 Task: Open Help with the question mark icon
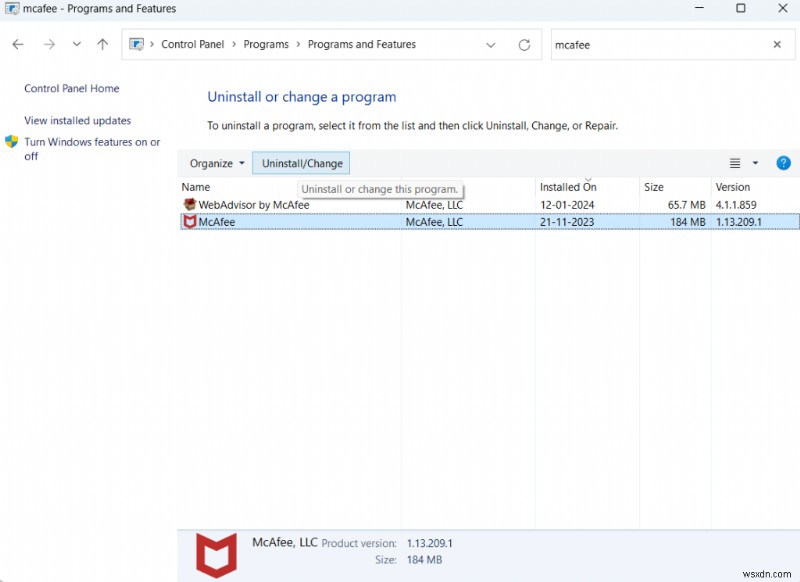point(783,163)
